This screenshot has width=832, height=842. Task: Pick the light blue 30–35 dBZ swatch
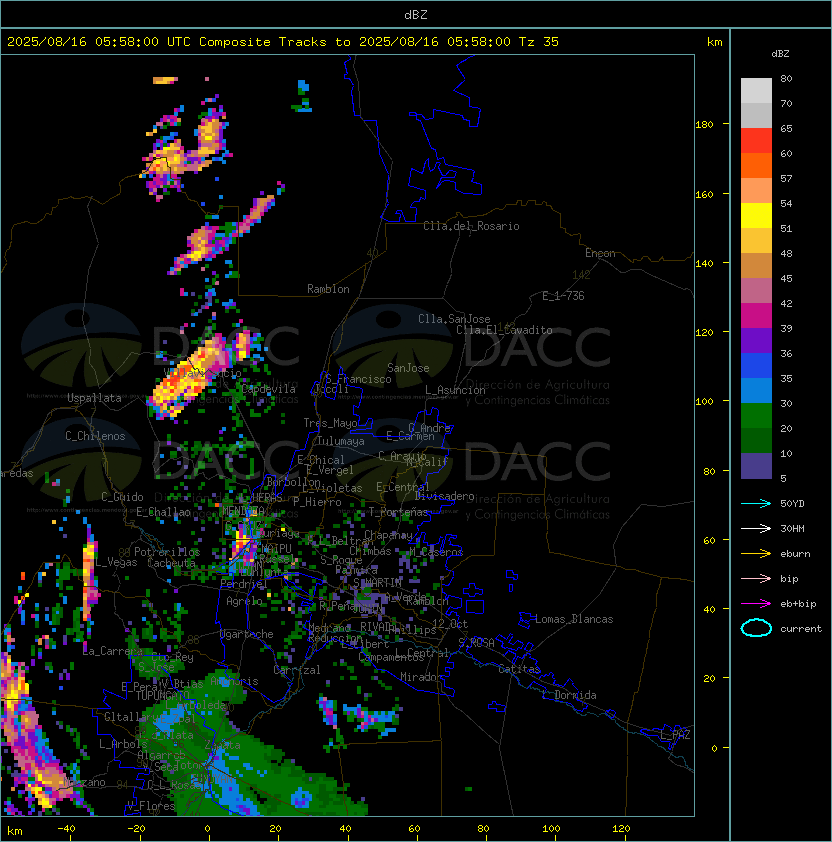coord(756,390)
